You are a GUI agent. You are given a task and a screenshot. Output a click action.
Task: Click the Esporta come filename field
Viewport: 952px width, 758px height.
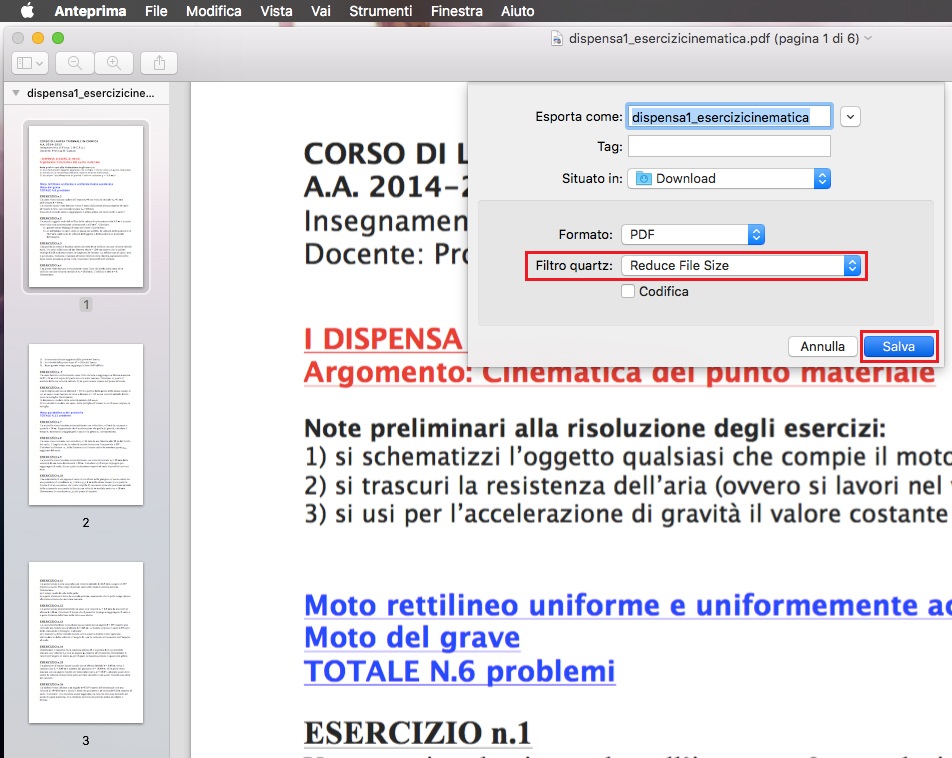coord(729,117)
